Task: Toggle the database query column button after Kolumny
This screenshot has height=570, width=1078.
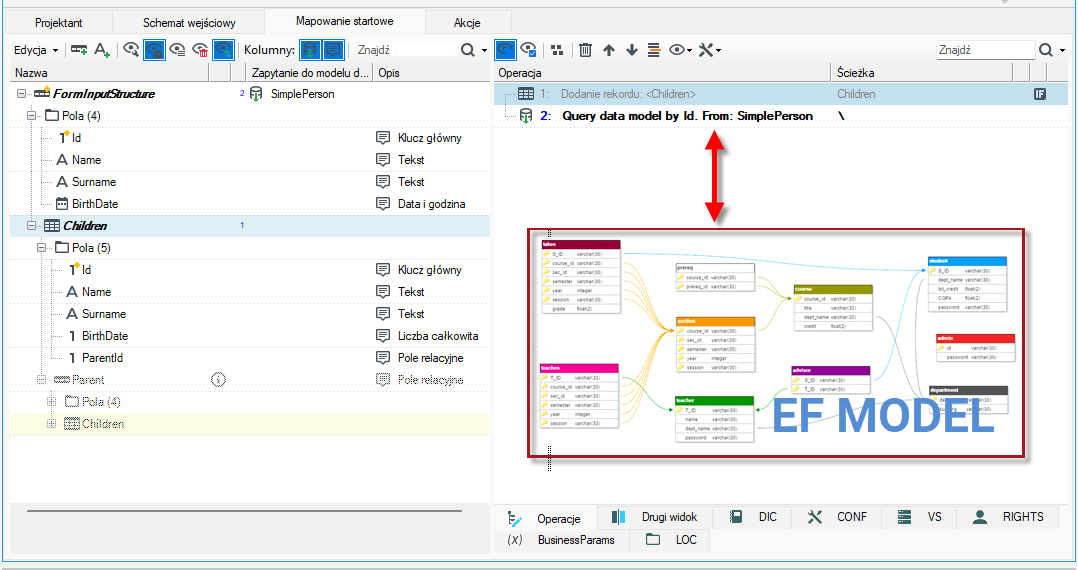Action: [310, 50]
